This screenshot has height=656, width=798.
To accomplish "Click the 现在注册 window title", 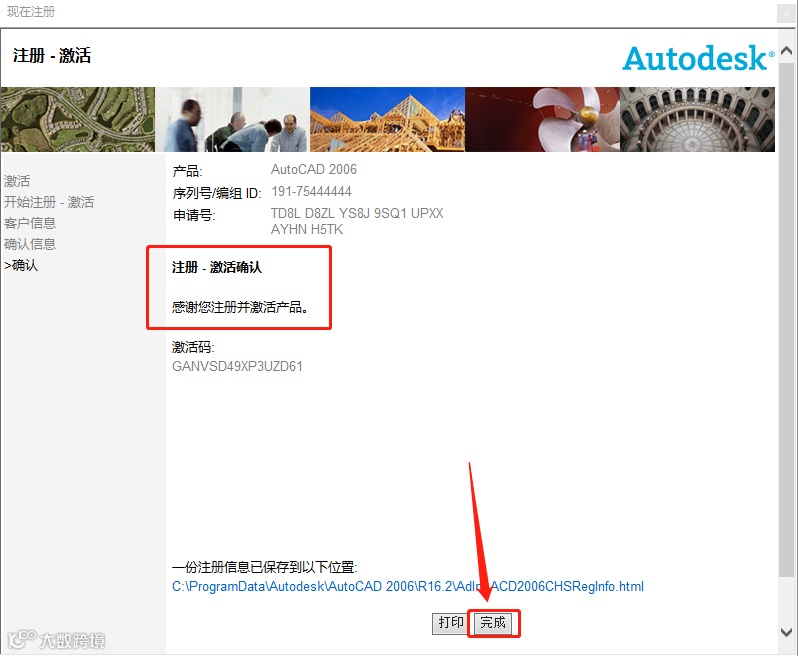I will [31, 12].
